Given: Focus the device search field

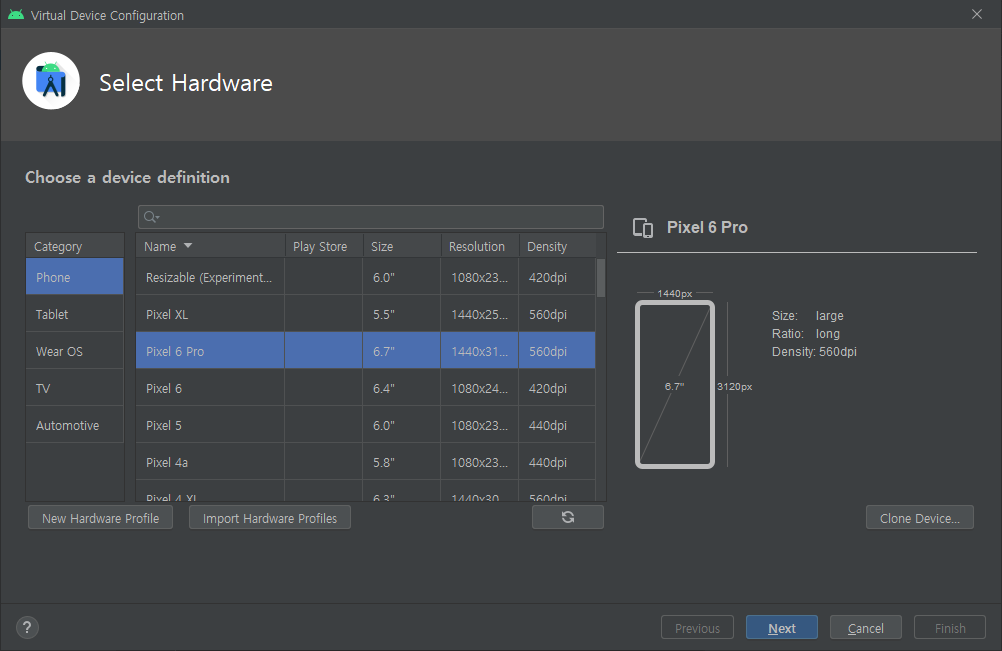Looking at the screenshot, I should pos(371,217).
